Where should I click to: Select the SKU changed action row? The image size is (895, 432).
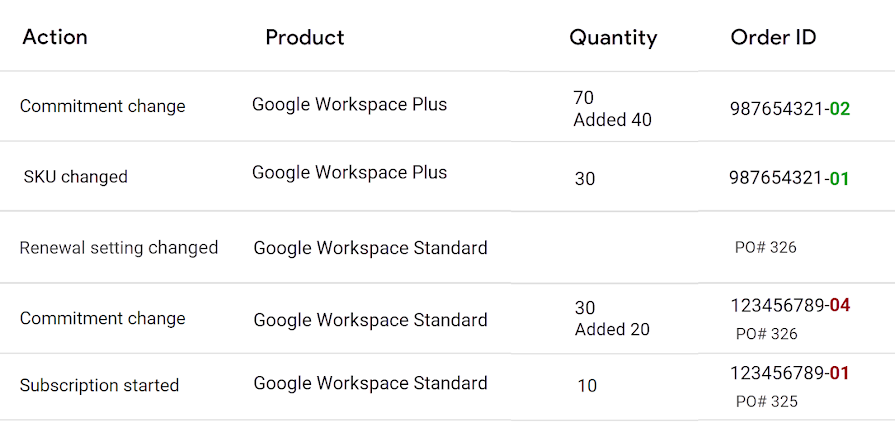[448, 176]
